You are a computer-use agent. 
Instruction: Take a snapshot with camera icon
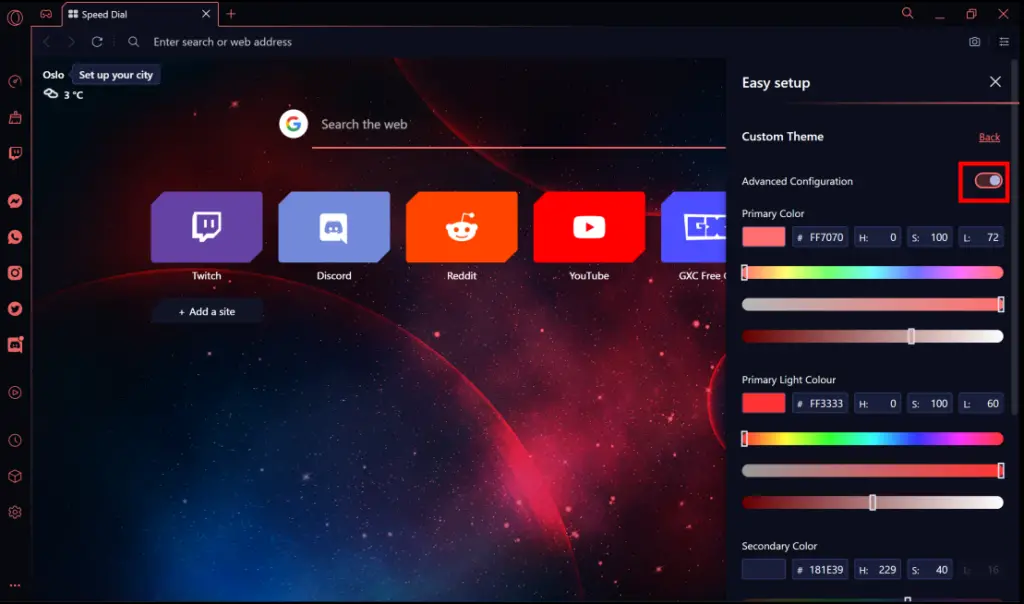tap(974, 42)
